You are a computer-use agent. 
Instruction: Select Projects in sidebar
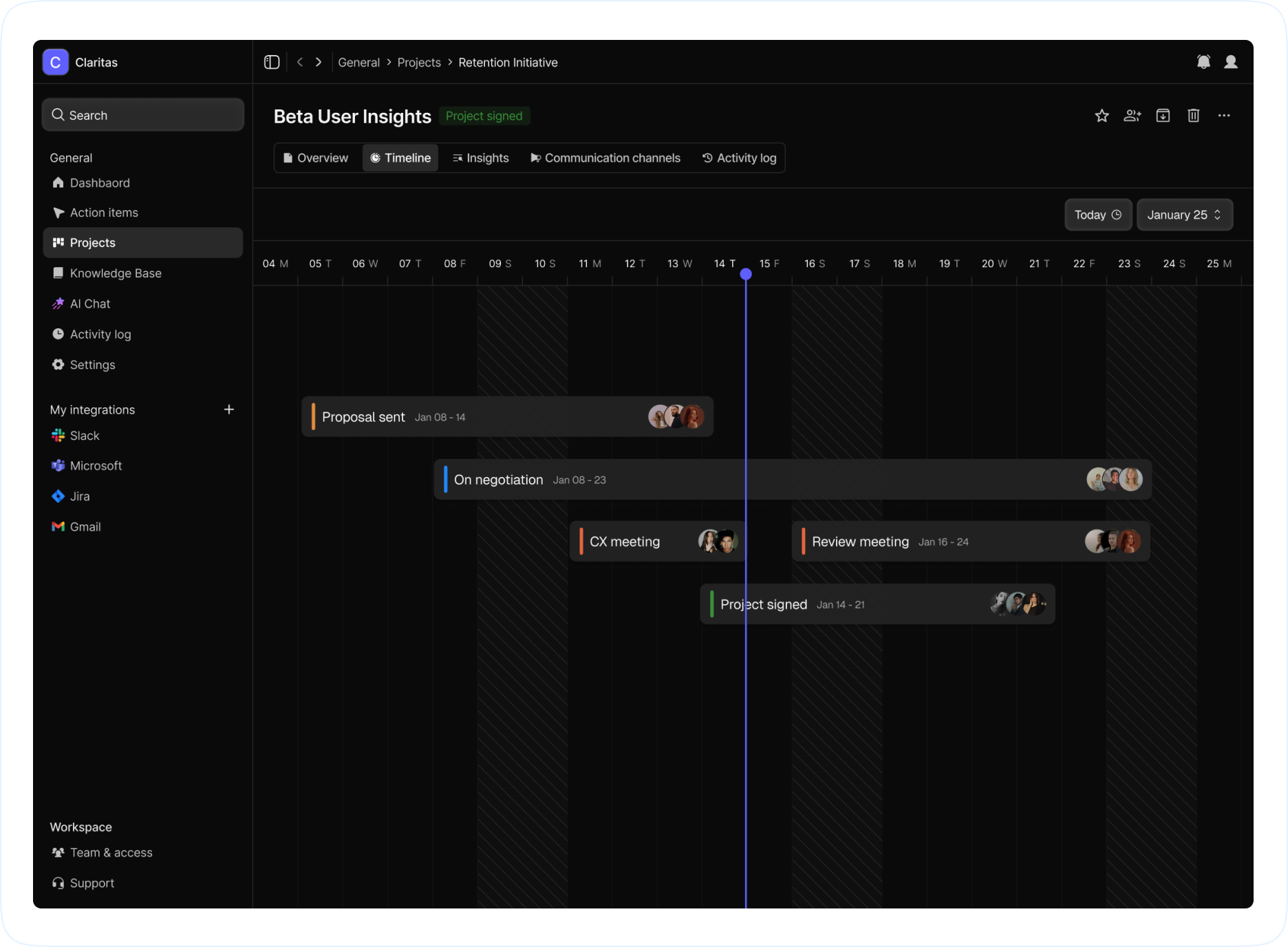[x=143, y=243]
